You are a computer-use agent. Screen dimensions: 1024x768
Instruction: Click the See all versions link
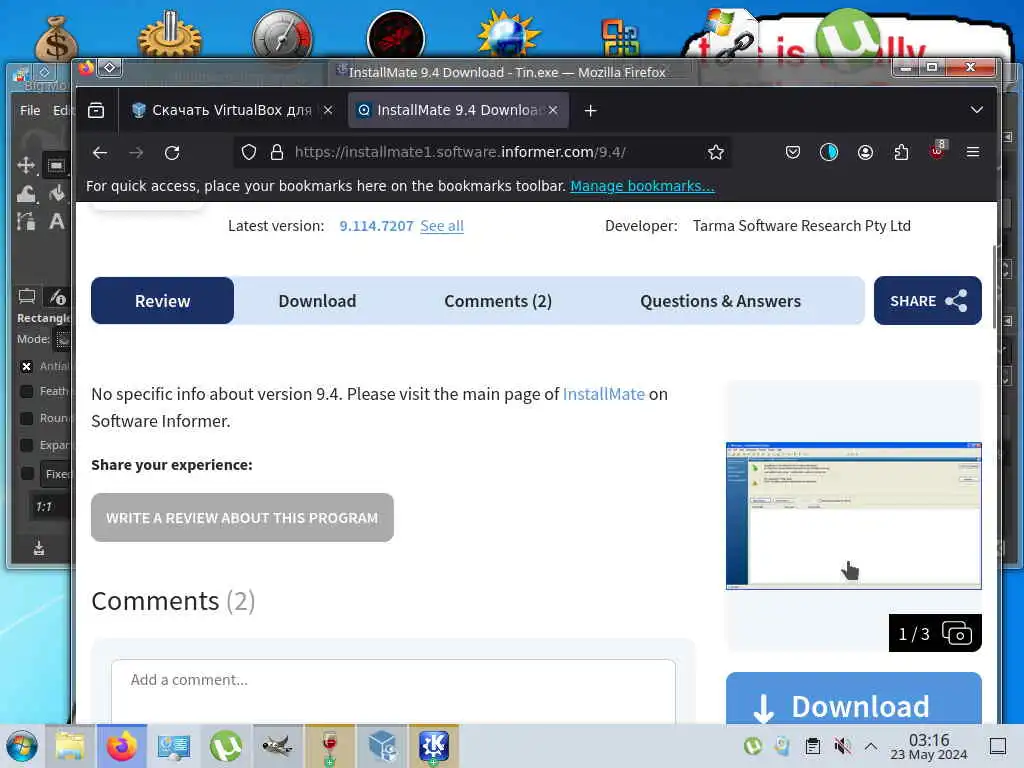441,226
